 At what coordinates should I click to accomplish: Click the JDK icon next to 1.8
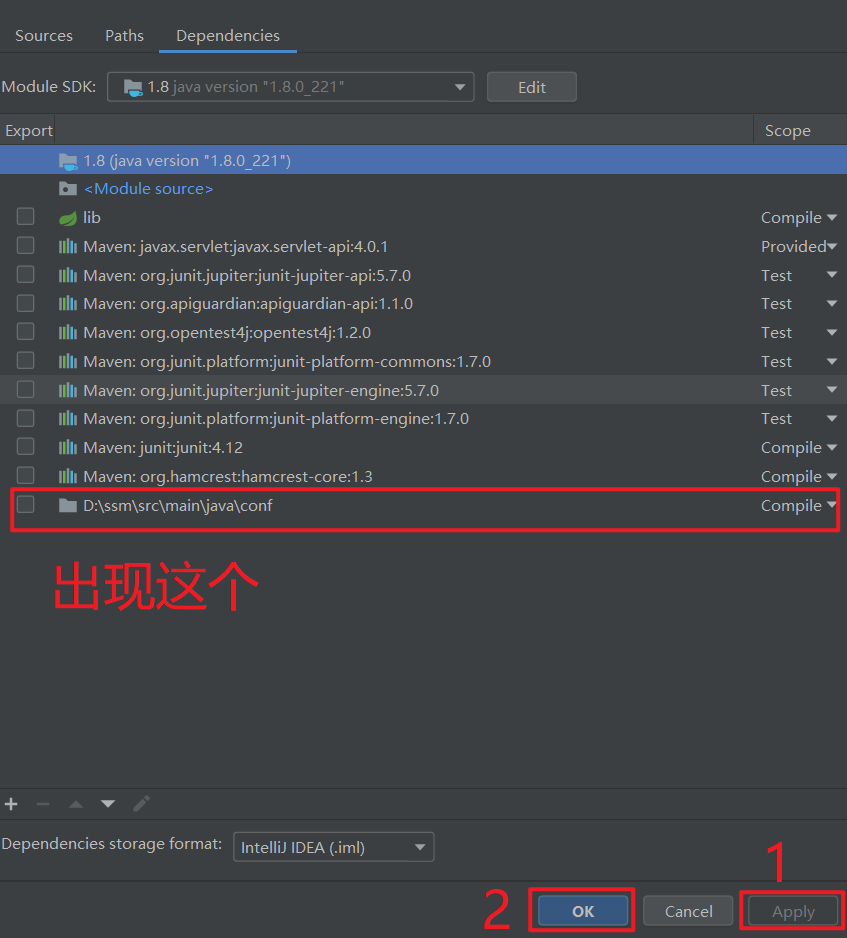(x=66, y=160)
